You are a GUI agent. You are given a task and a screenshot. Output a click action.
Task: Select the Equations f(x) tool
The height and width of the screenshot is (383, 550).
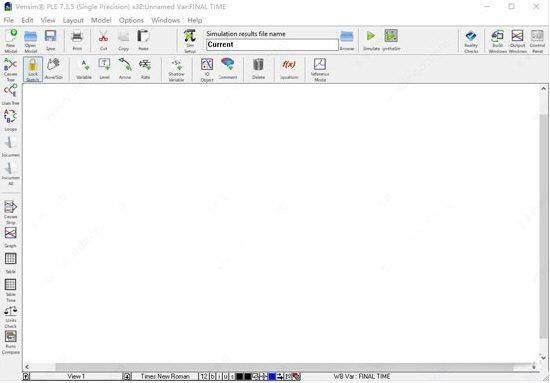[289, 69]
